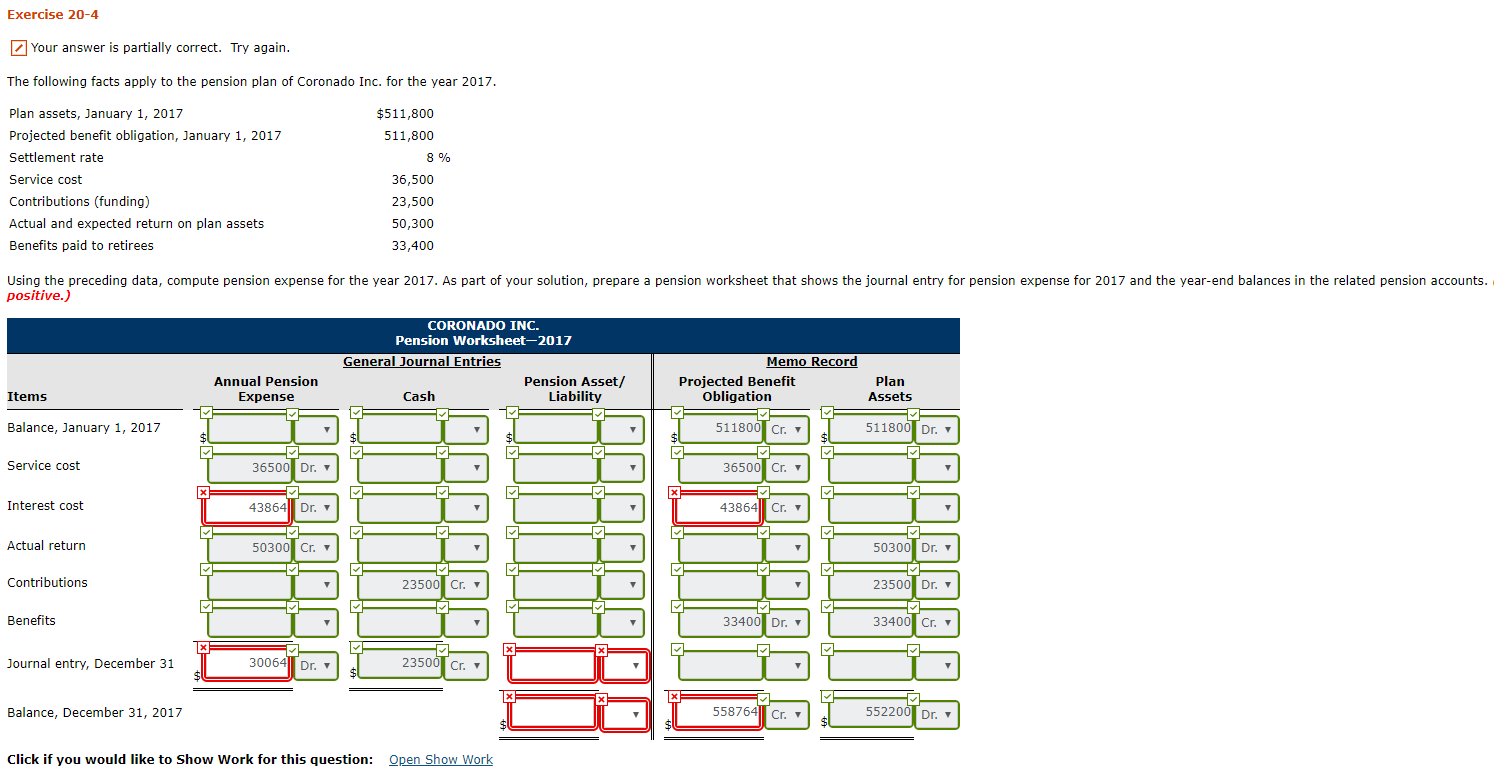
Task: Click green check on Actual return Plan Assets amount
Action: point(827,532)
